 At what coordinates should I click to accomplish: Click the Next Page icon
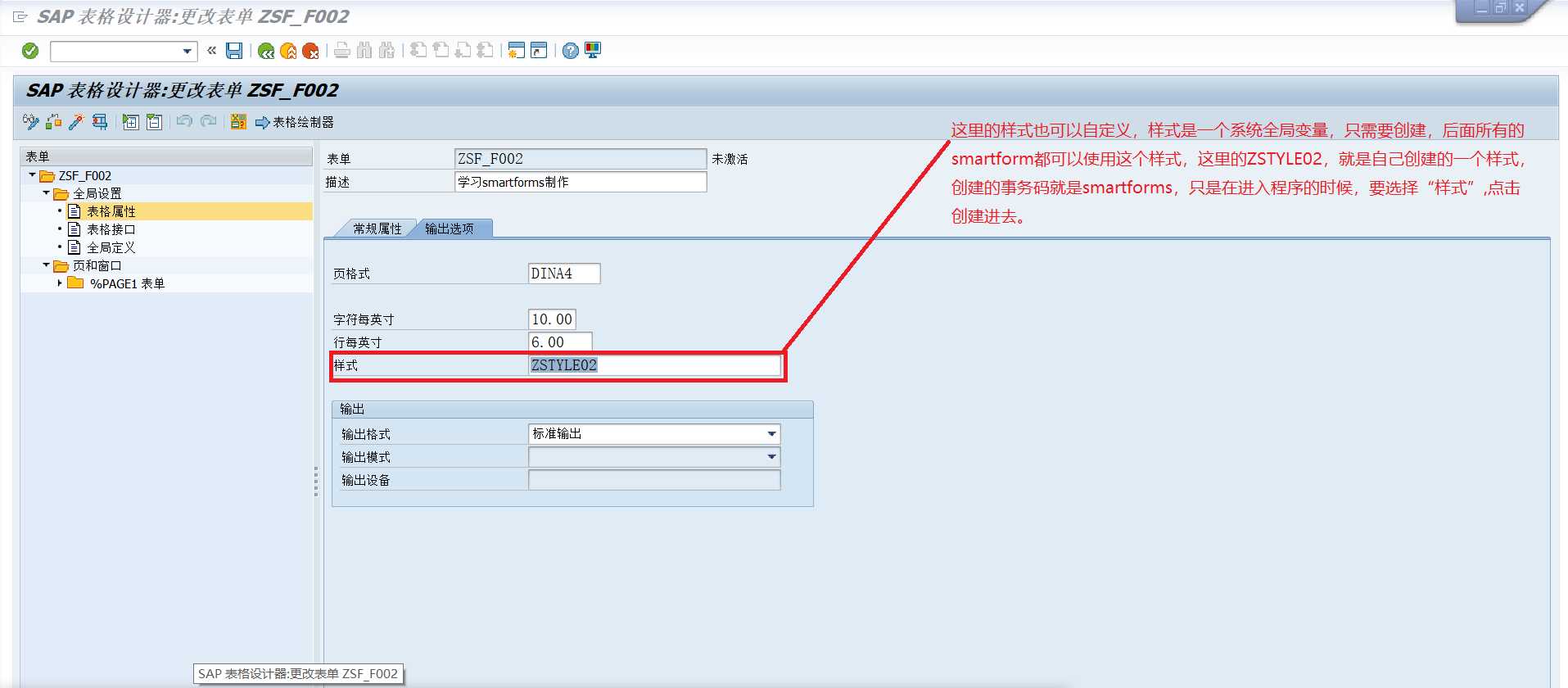tap(463, 51)
